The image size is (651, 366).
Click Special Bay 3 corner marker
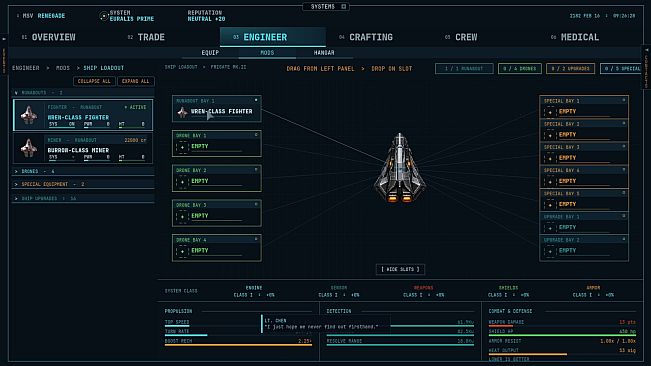[x=624, y=146]
